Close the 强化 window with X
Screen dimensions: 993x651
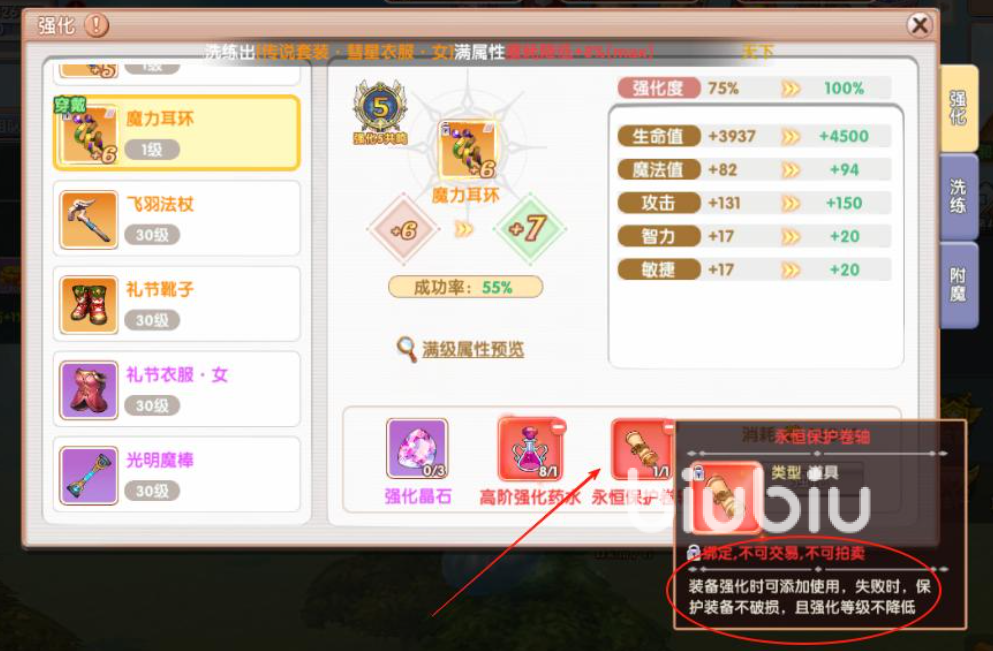pos(919,25)
